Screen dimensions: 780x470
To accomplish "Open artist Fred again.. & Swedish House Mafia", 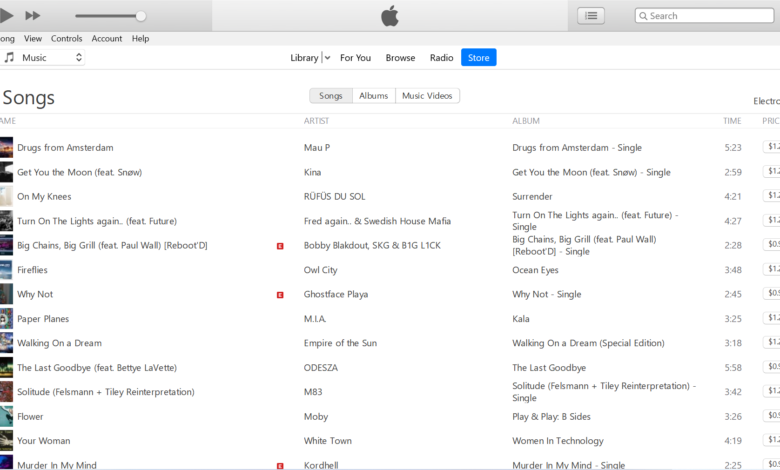I will pos(377,221).
